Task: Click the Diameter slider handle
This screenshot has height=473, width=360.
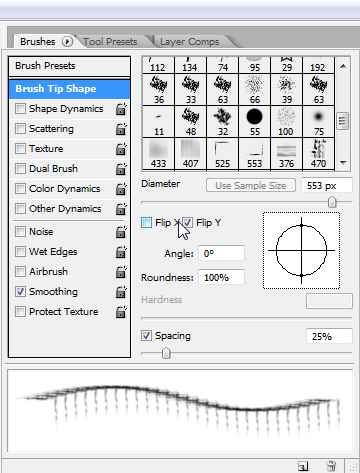Action: 332,202
